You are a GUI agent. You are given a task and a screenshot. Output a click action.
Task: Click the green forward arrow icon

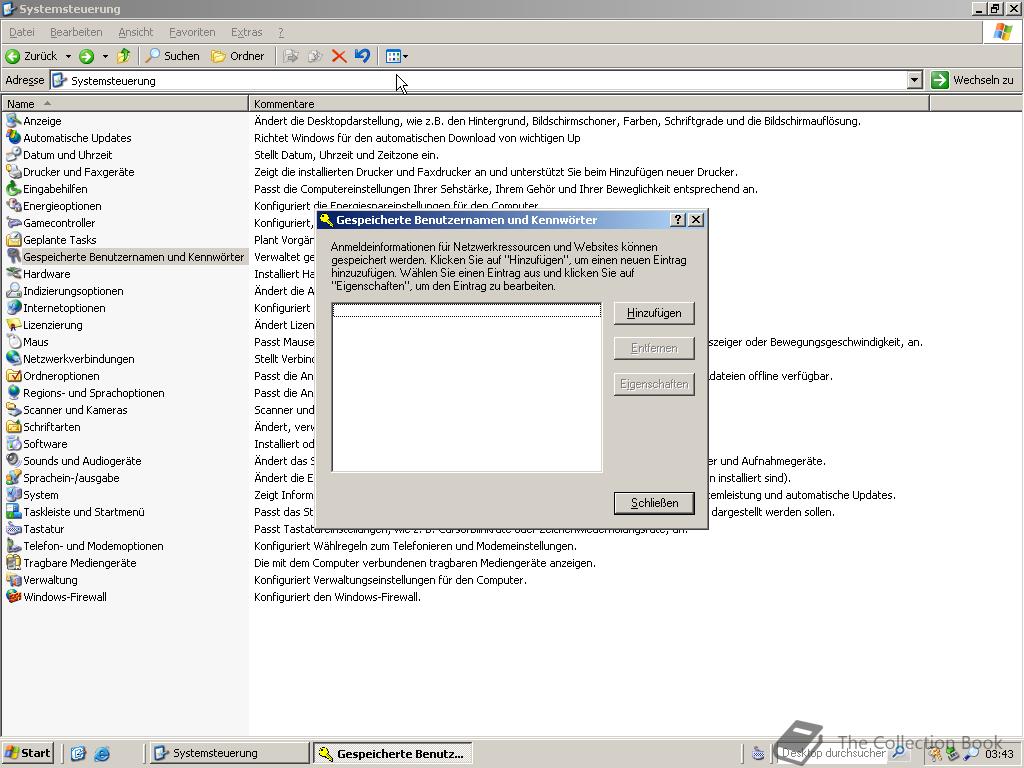coord(86,57)
